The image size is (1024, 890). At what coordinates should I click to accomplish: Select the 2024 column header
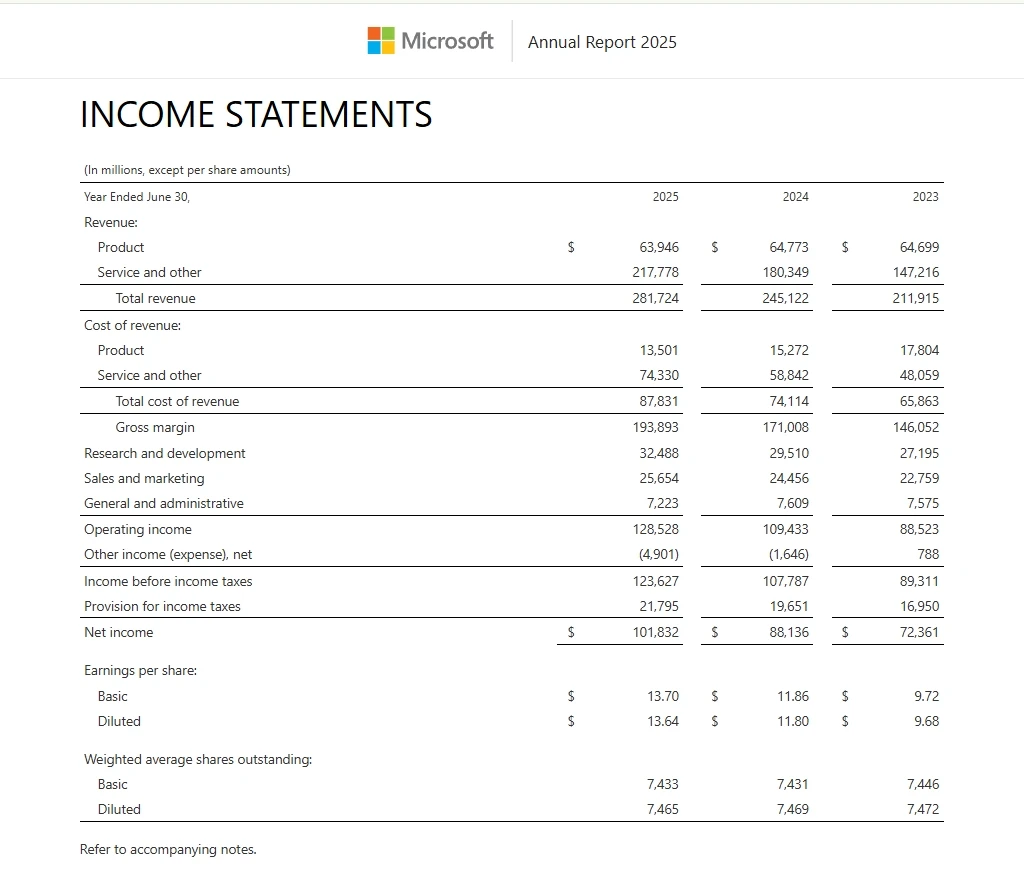click(796, 197)
